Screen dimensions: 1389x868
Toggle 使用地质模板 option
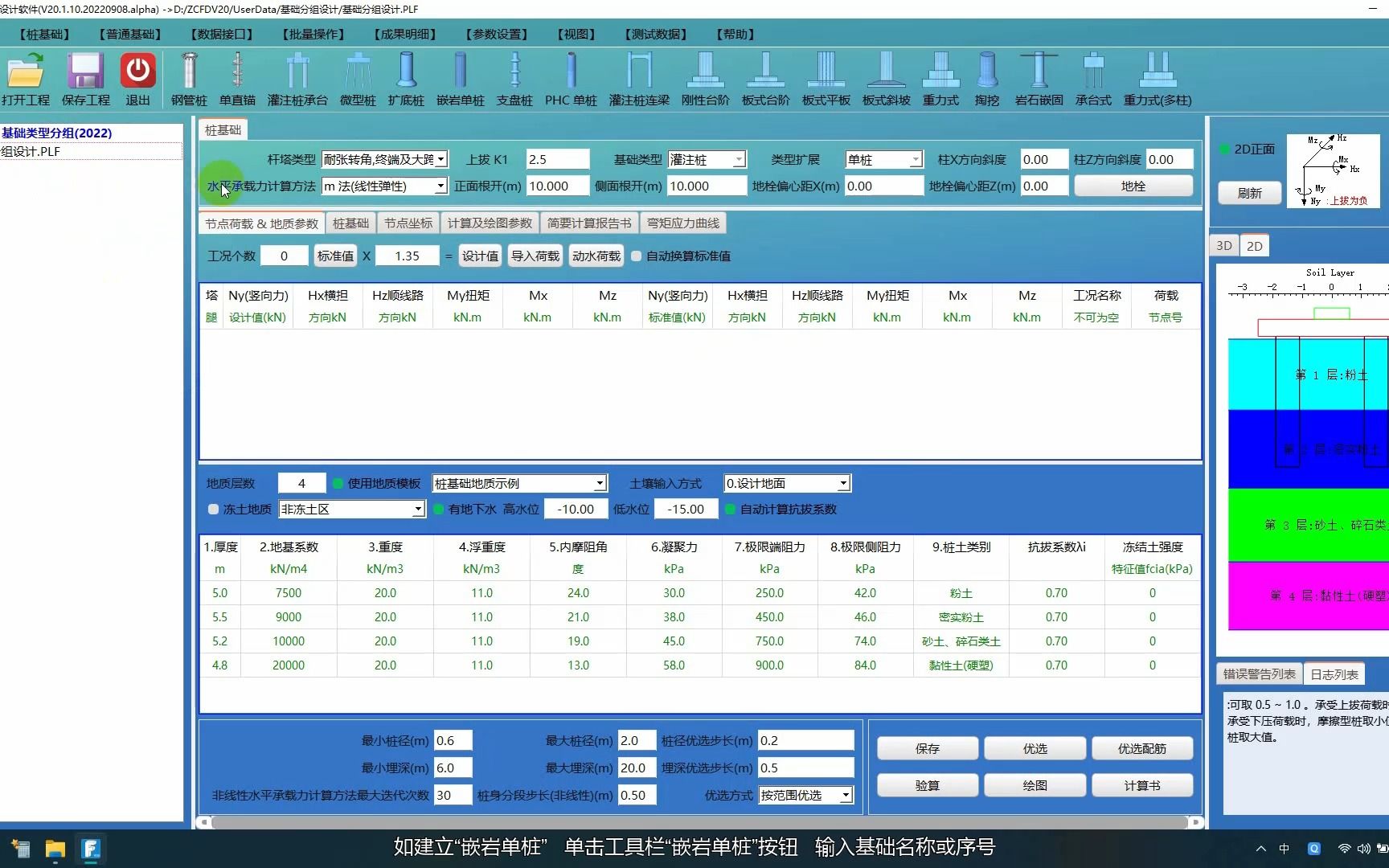click(x=338, y=483)
